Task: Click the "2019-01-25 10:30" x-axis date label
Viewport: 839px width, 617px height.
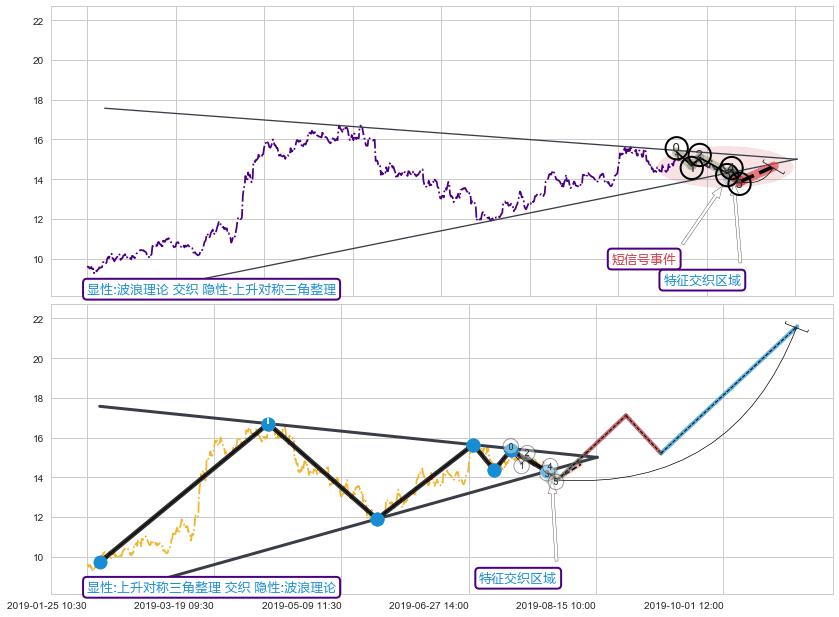Action: [47, 605]
